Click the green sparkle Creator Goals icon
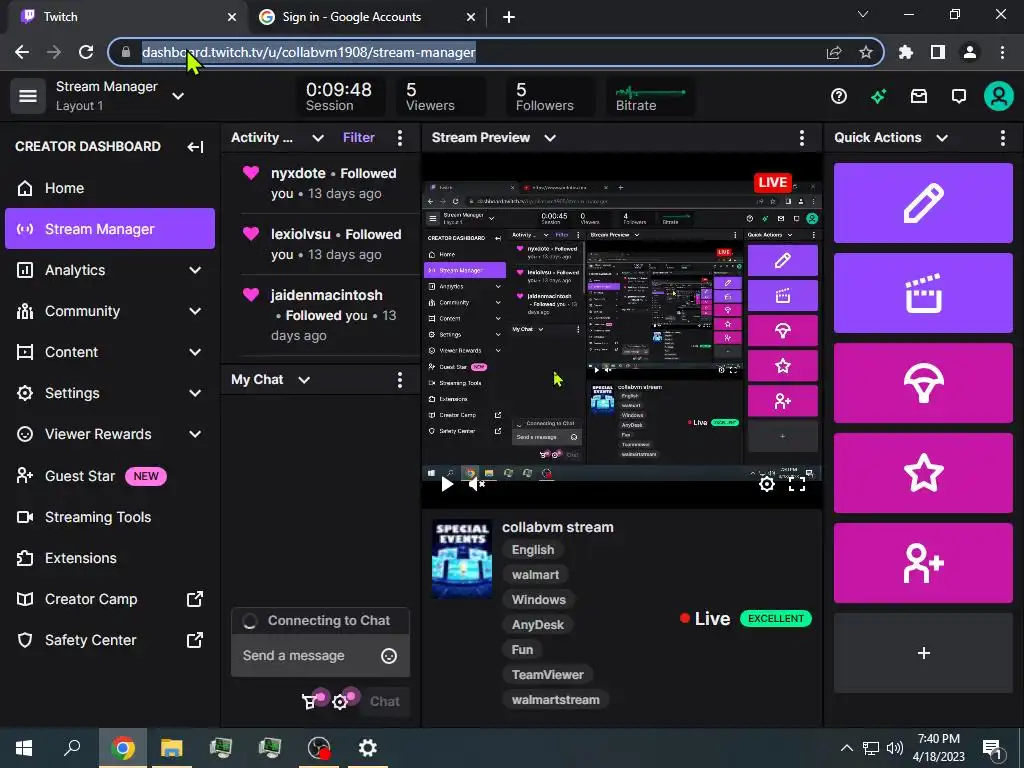The height and width of the screenshot is (768, 1024). [878, 97]
